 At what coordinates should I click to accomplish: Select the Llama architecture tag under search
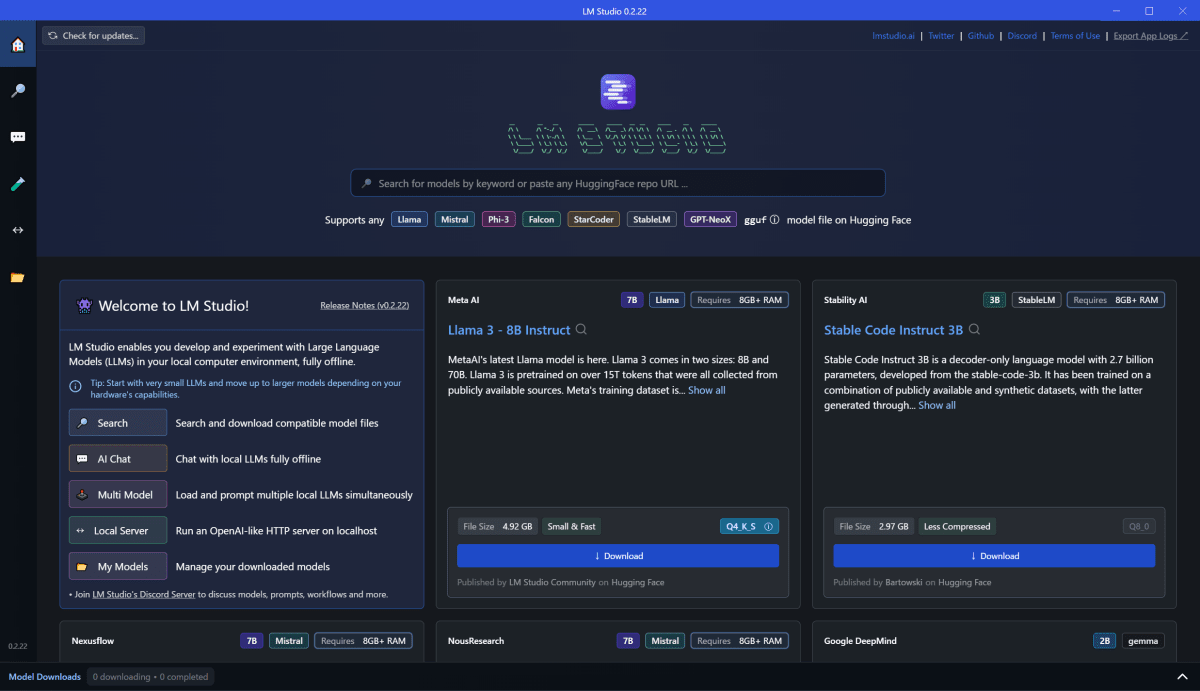click(x=409, y=220)
